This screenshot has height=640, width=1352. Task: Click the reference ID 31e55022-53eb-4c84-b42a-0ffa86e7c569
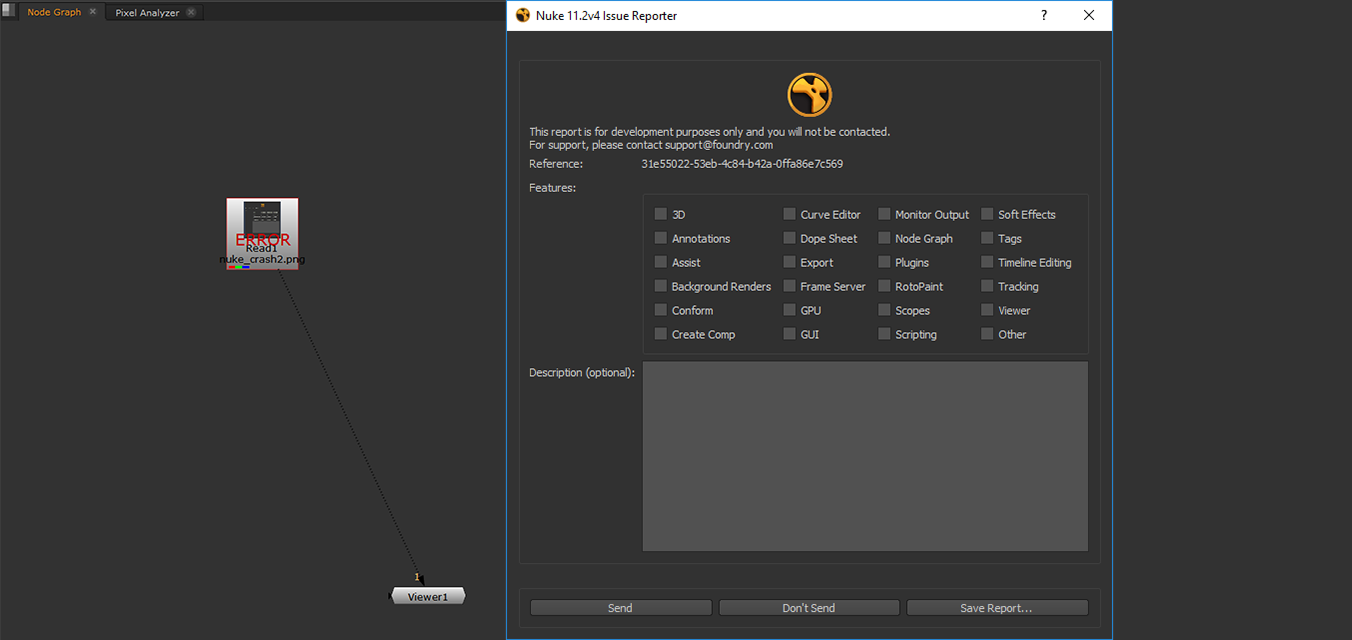pyautogui.click(x=742, y=164)
